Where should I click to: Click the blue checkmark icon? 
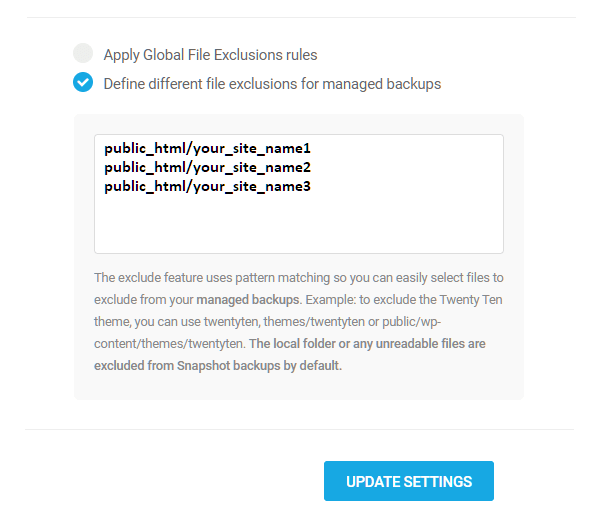[x=83, y=83]
